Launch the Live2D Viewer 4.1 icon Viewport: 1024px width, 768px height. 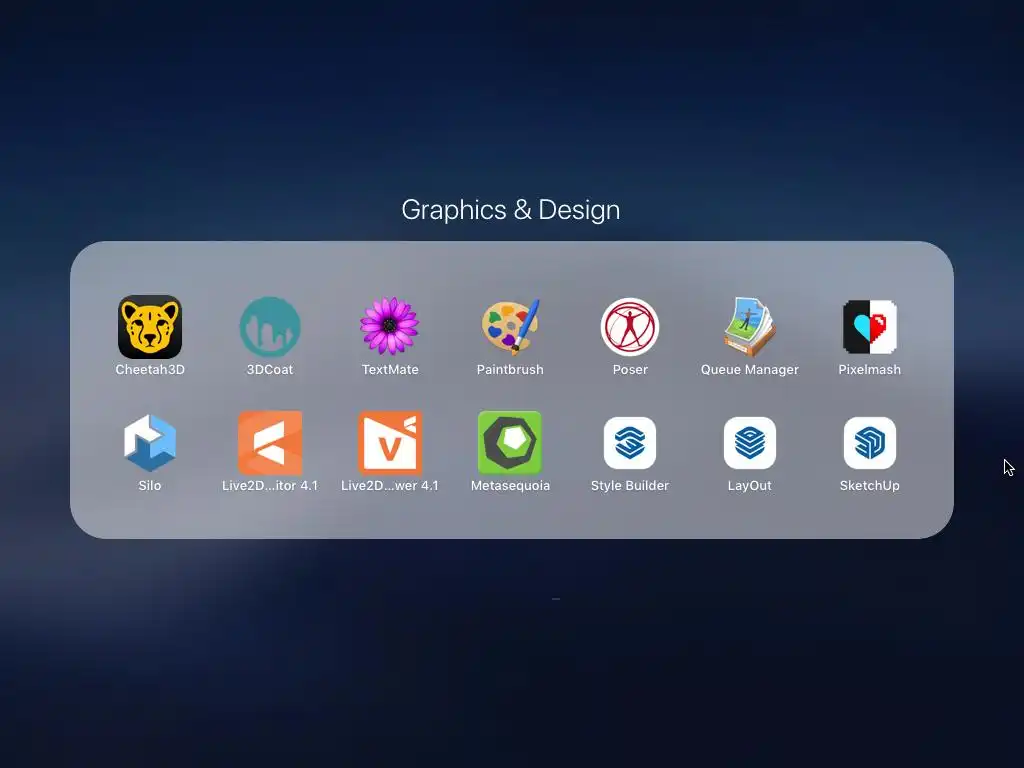[x=390, y=443]
